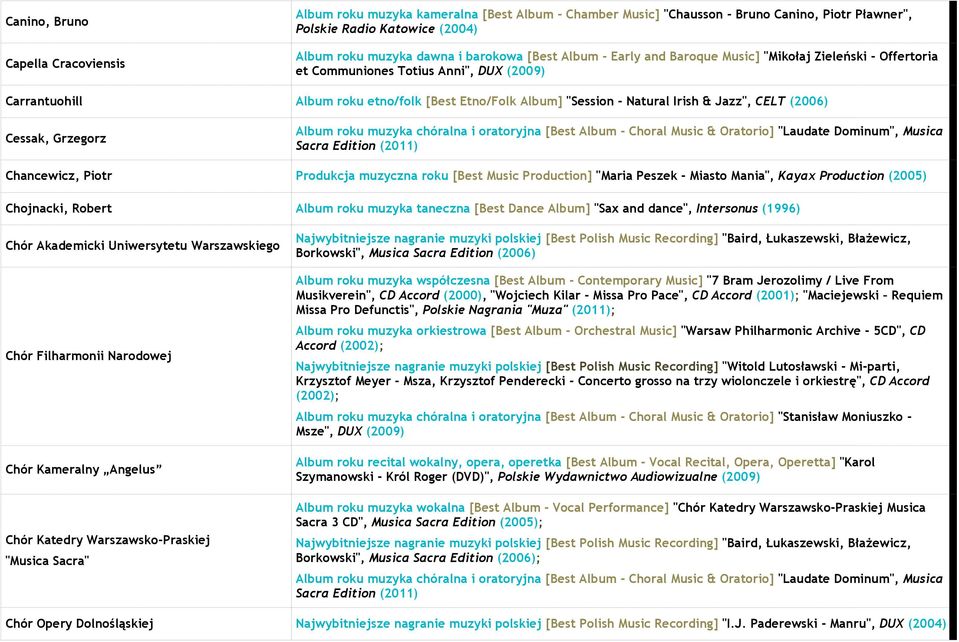Select the name 'Cessak, Grzegorz'
Viewport: 959px width, 642px height.
pos(56,139)
